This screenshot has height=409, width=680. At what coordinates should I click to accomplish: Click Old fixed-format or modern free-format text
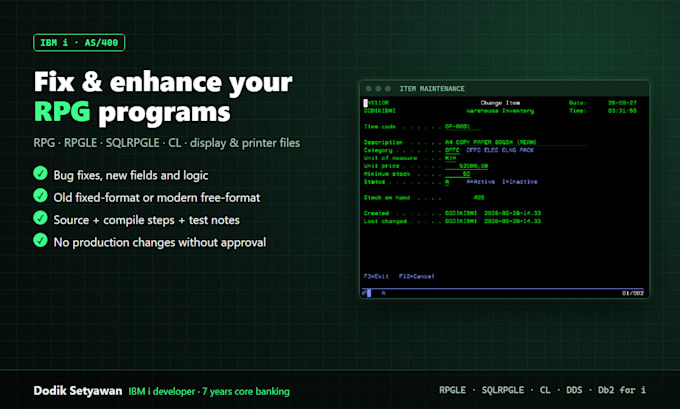click(157, 197)
